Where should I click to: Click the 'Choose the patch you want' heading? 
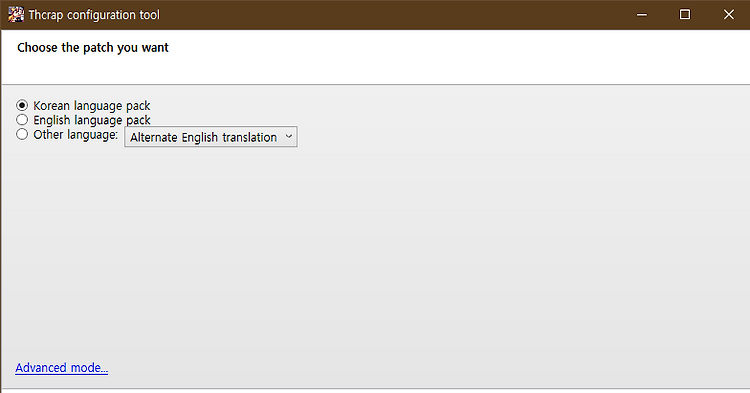point(93,48)
